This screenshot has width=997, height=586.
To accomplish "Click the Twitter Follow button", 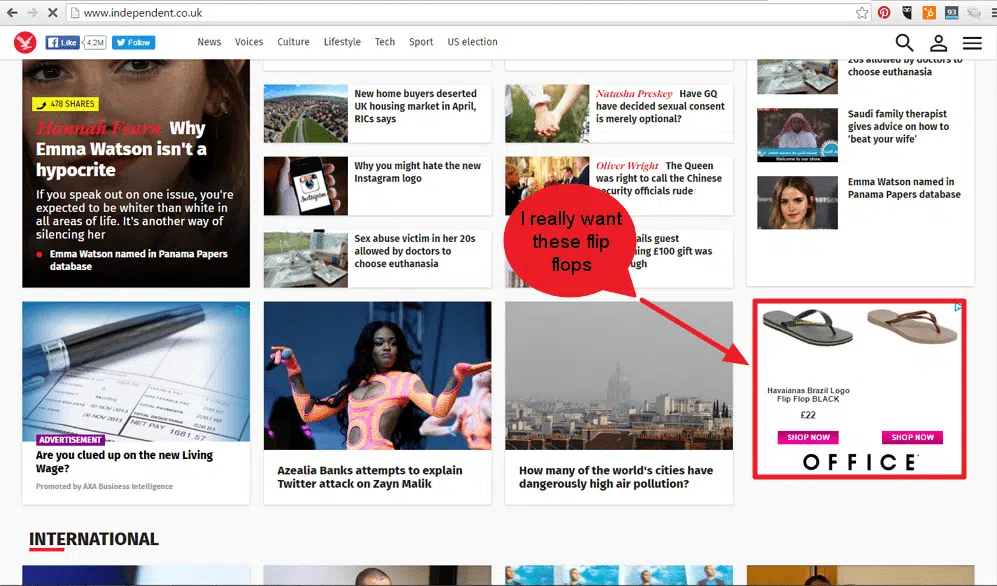I will pos(134,43).
